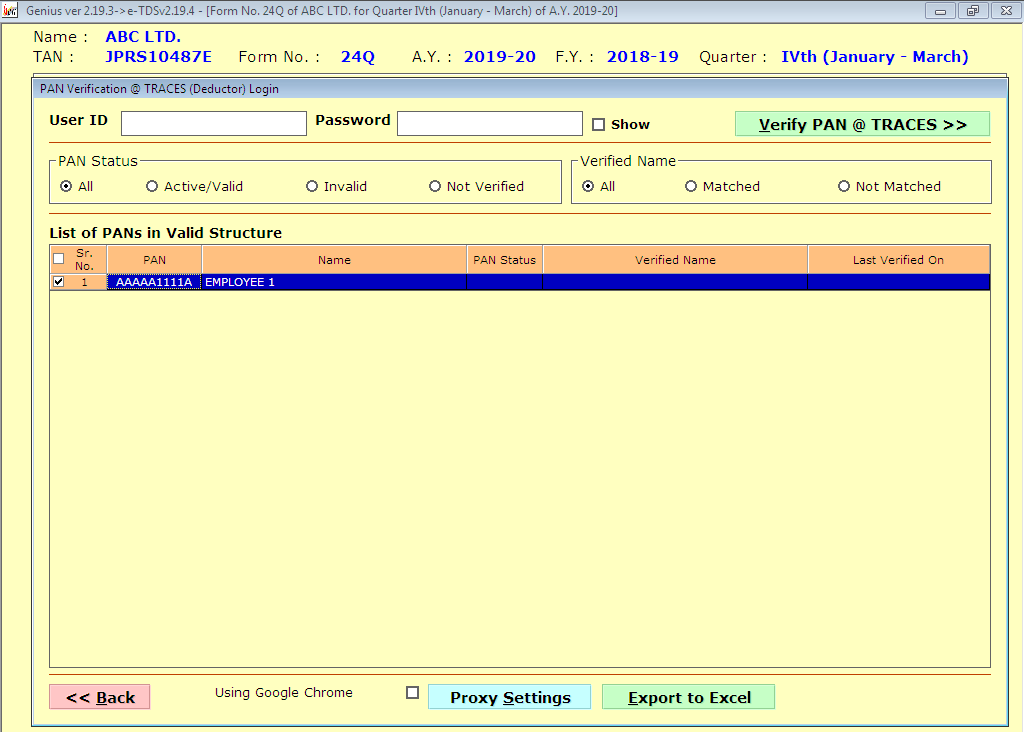
Task: Enable the Show password checkbox
Action: (x=599, y=125)
